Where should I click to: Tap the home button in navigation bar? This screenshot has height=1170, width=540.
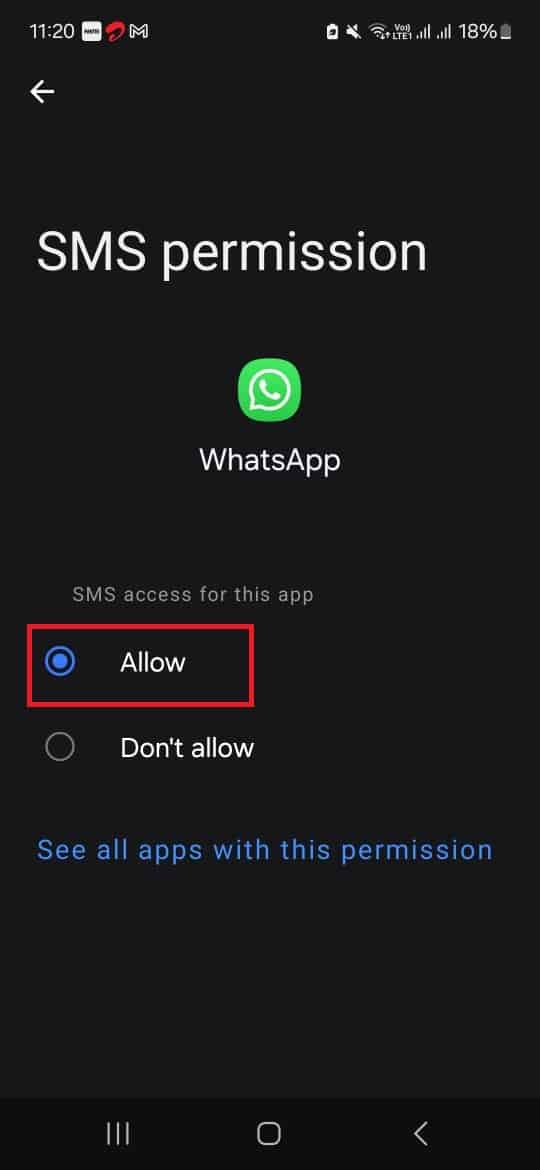point(269,1133)
